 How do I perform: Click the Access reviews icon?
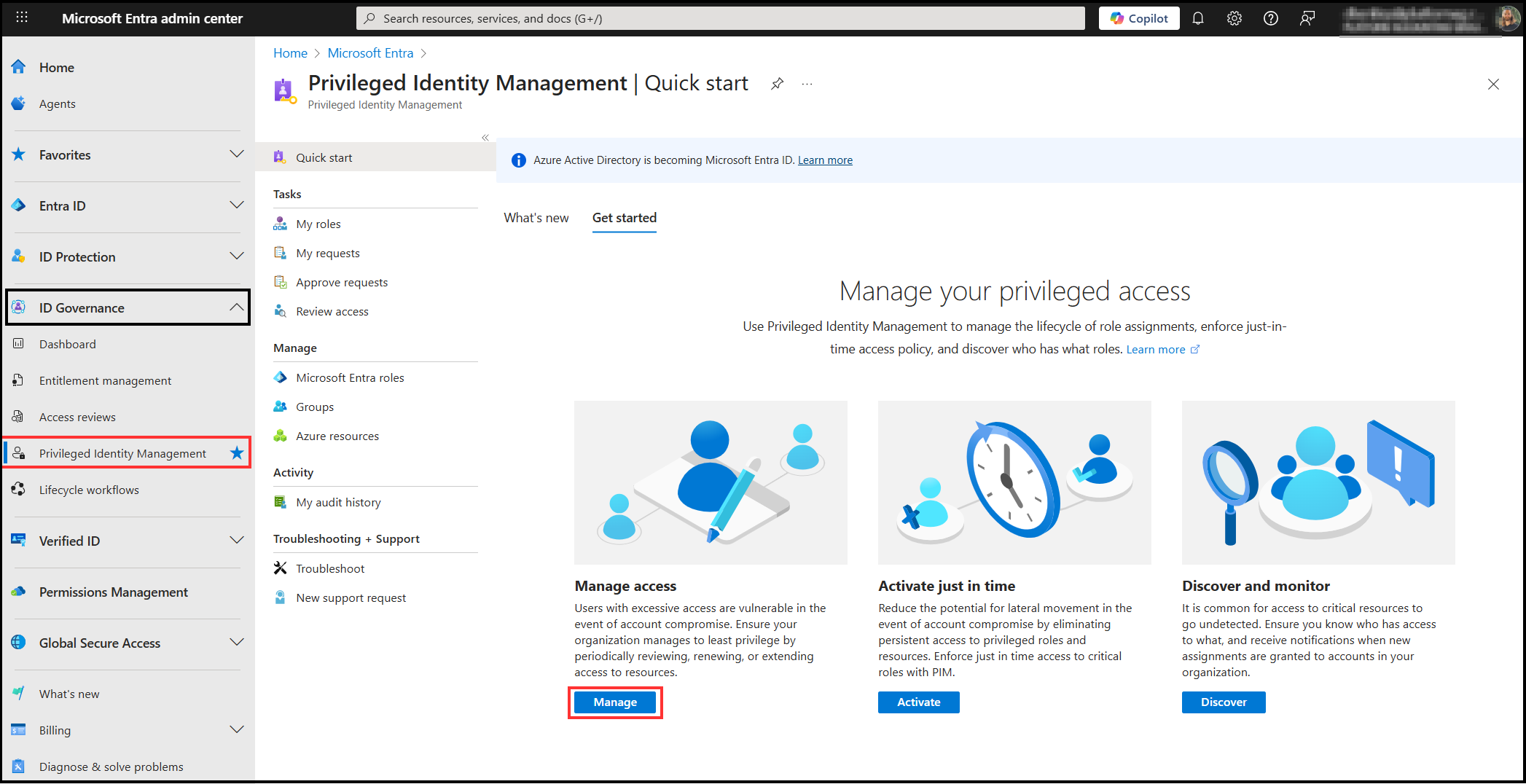[19, 417]
